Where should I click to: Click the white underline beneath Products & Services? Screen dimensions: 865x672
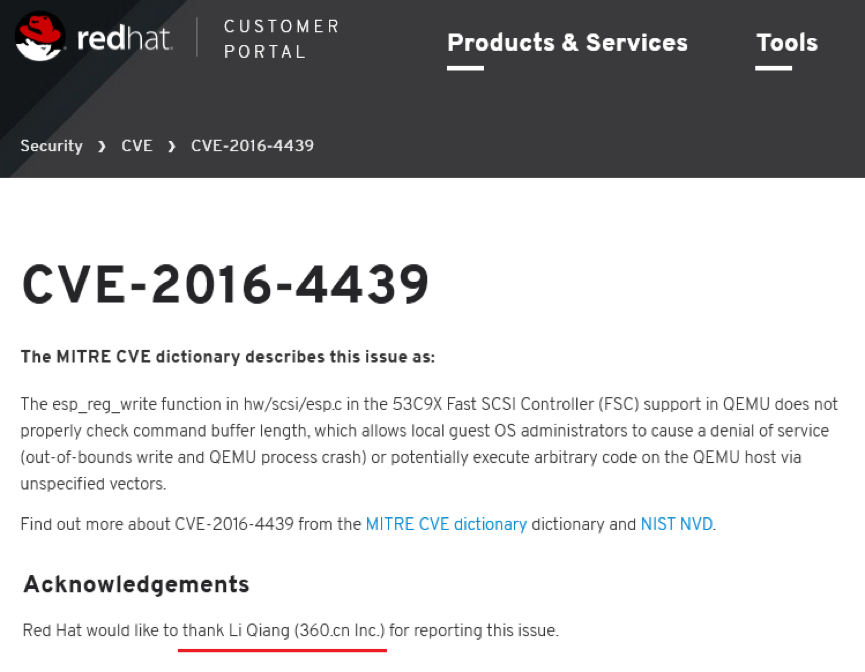click(465, 68)
